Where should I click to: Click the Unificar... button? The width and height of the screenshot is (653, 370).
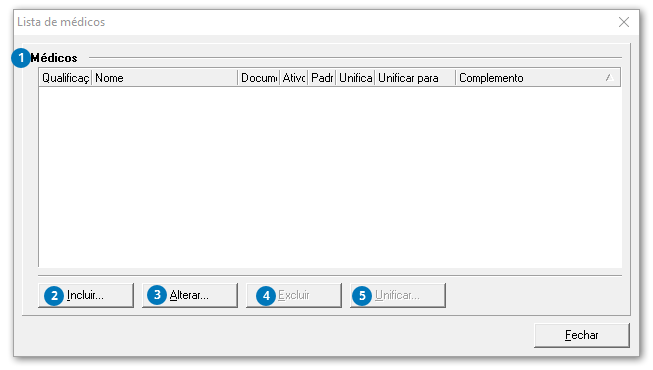click(x=398, y=295)
